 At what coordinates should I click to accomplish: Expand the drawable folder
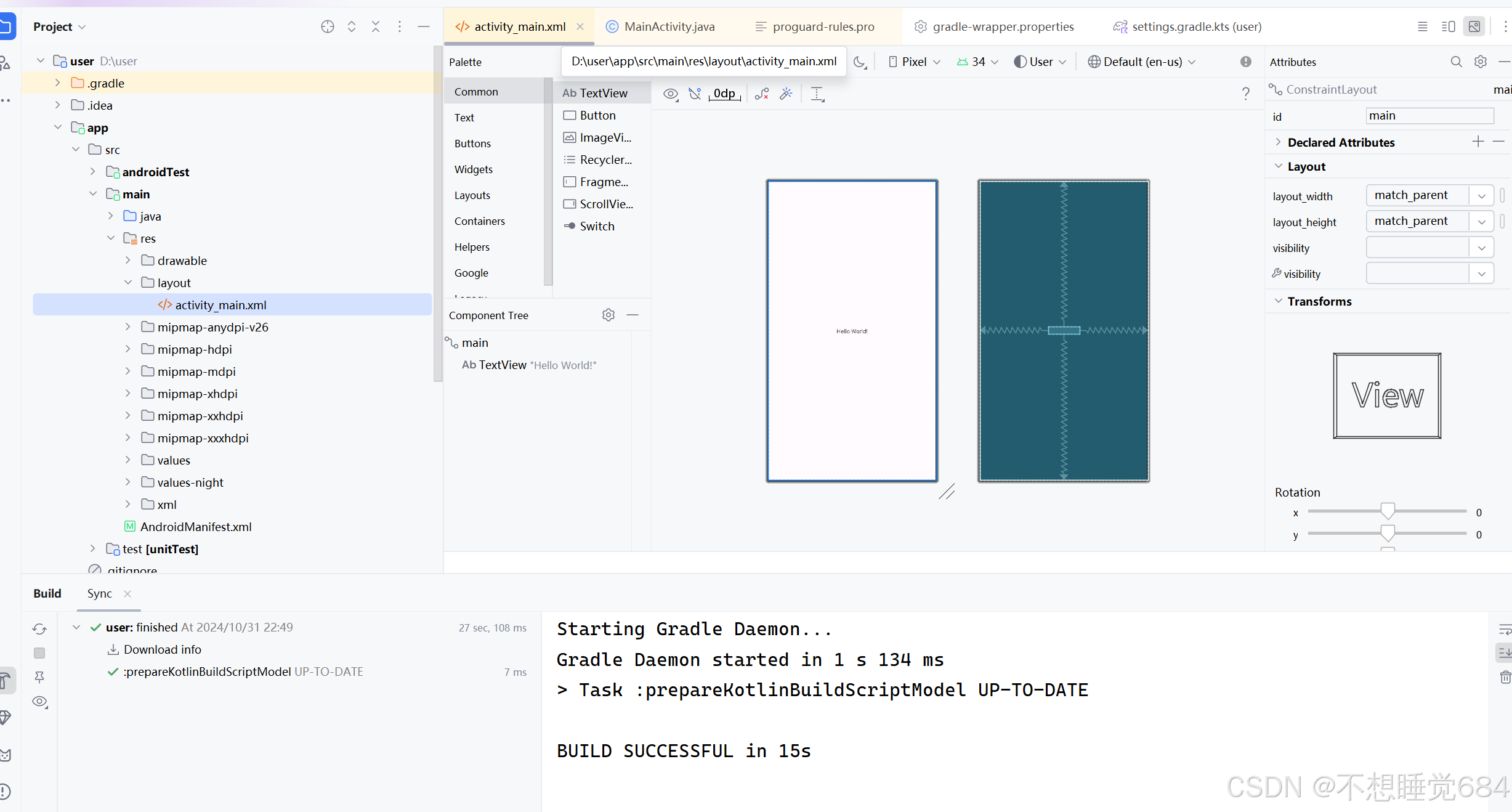pos(128,261)
